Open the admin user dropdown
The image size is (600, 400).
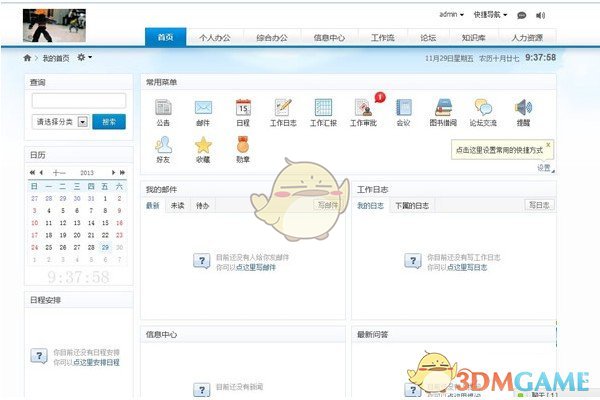(x=451, y=15)
